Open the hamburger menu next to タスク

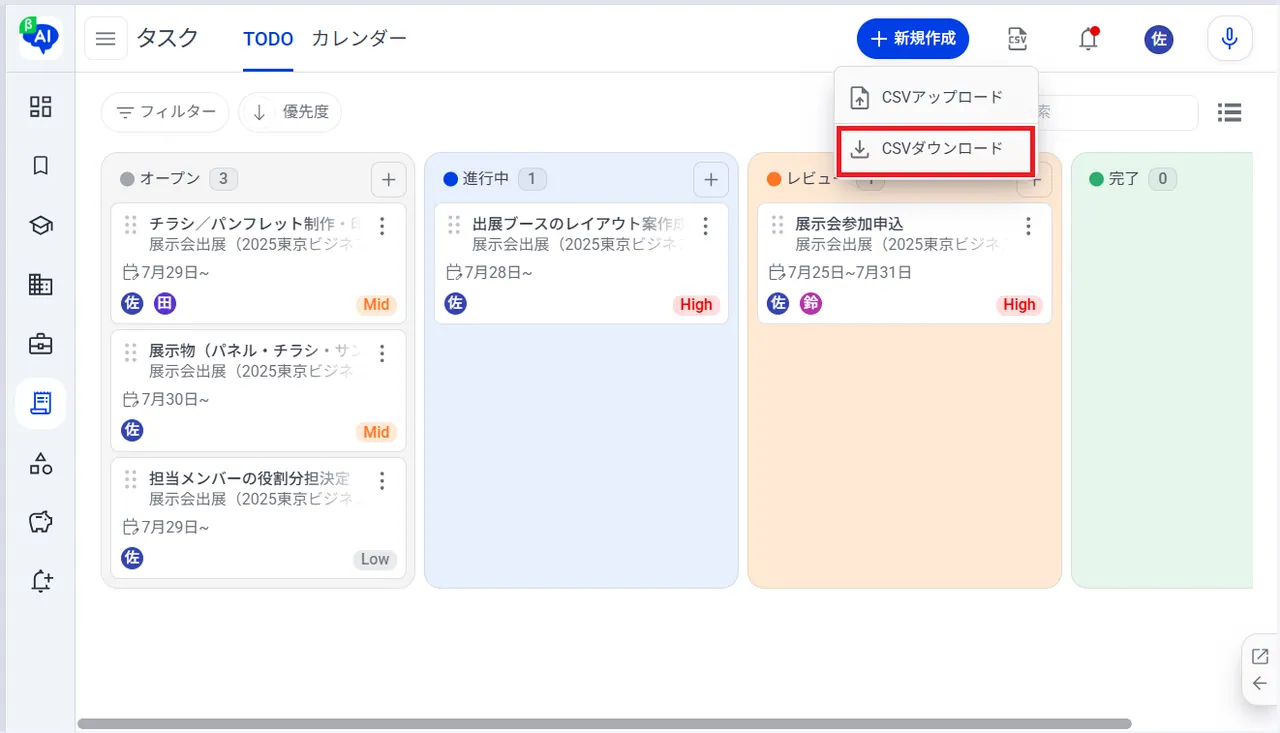click(106, 39)
